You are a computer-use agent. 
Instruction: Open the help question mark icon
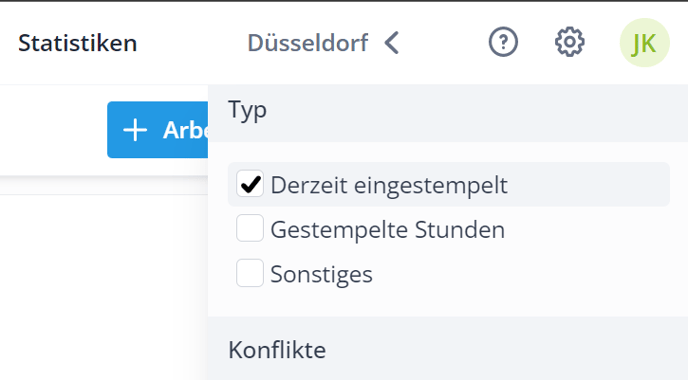pos(503,42)
